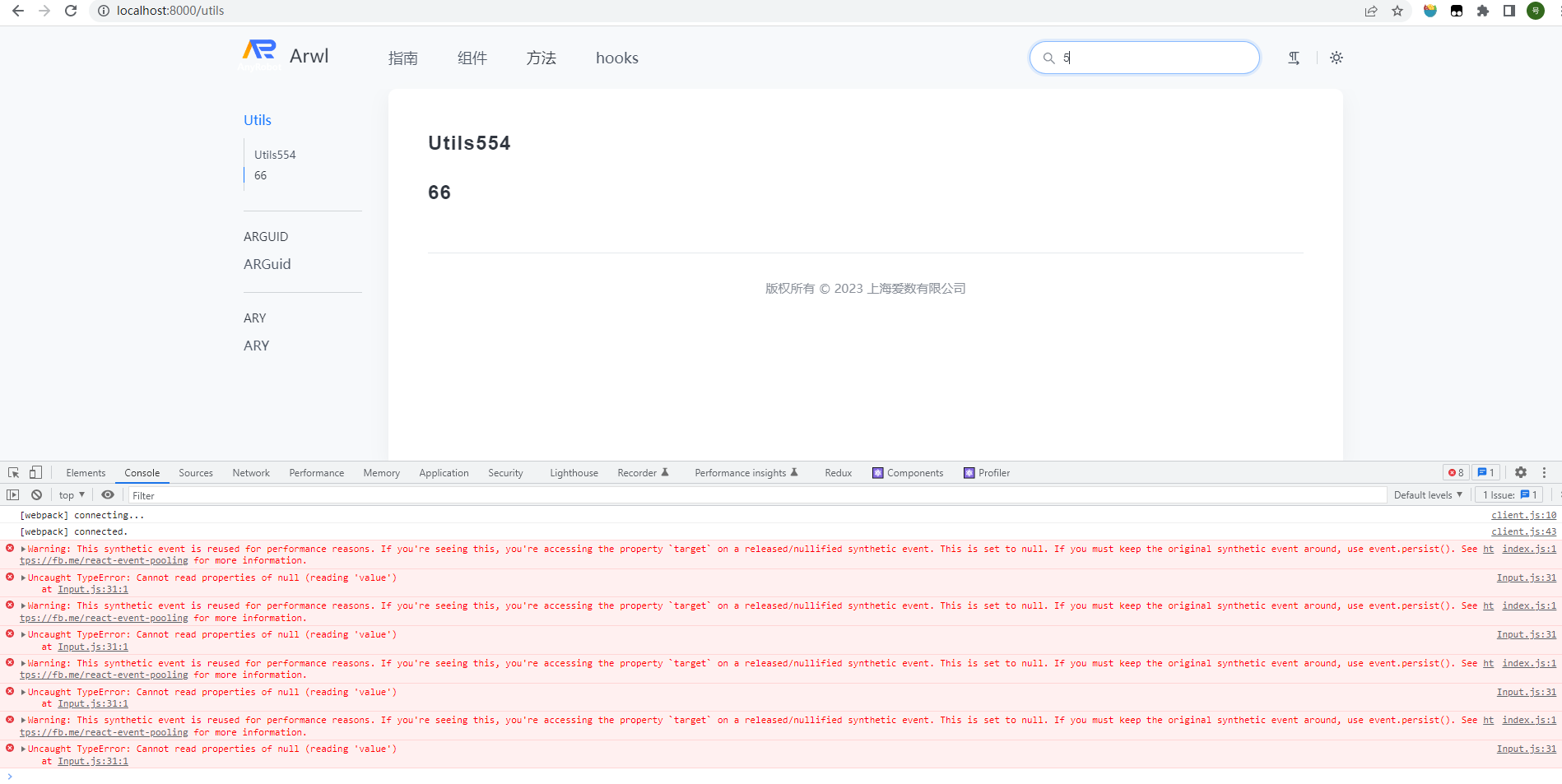Click the errors counter showing 8 errors
1562x784 pixels.
(x=1455, y=472)
